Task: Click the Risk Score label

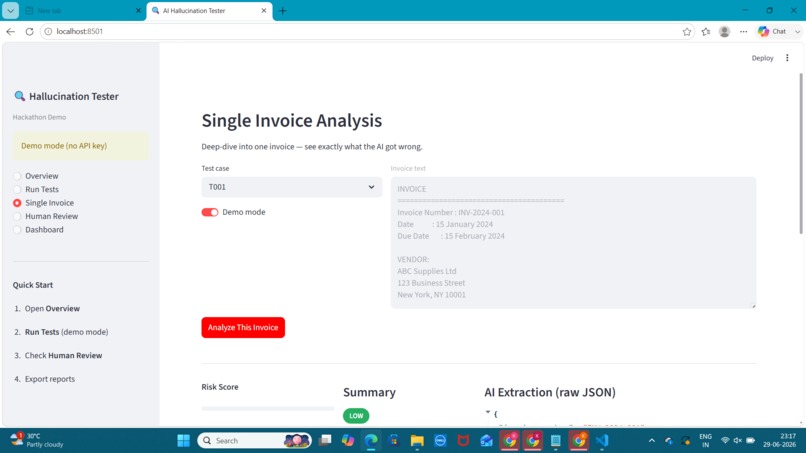Action: pyautogui.click(x=220, y=387)
